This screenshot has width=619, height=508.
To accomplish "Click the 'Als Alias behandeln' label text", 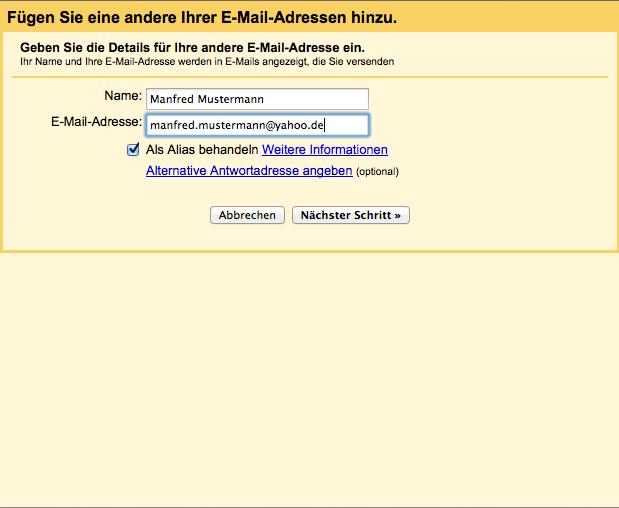I will coord(202,150).
